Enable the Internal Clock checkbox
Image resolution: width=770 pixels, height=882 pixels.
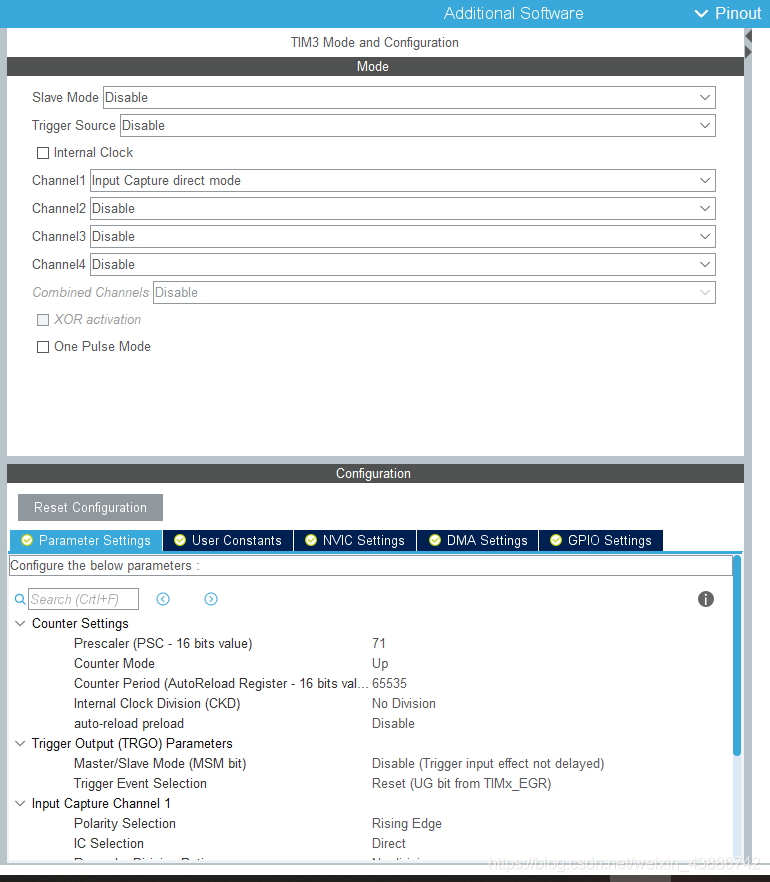(43, 153)
